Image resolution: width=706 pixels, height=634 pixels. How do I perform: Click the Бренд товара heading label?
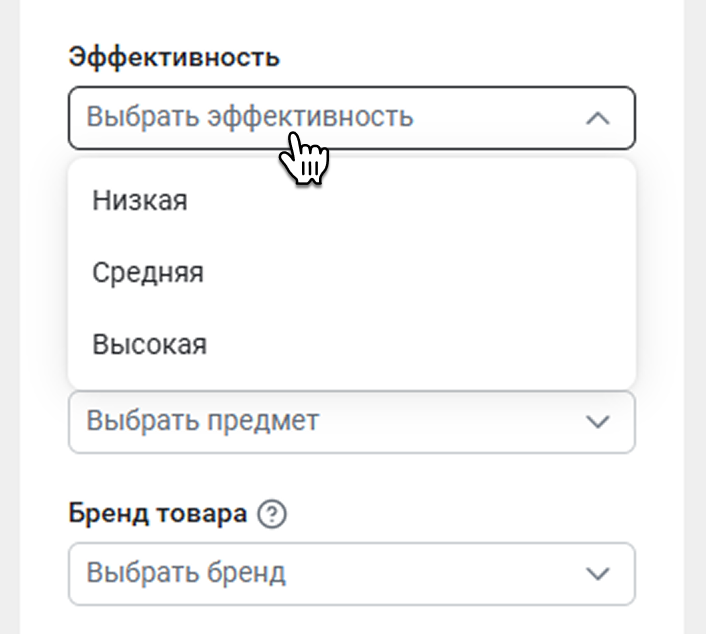point(158,513)
